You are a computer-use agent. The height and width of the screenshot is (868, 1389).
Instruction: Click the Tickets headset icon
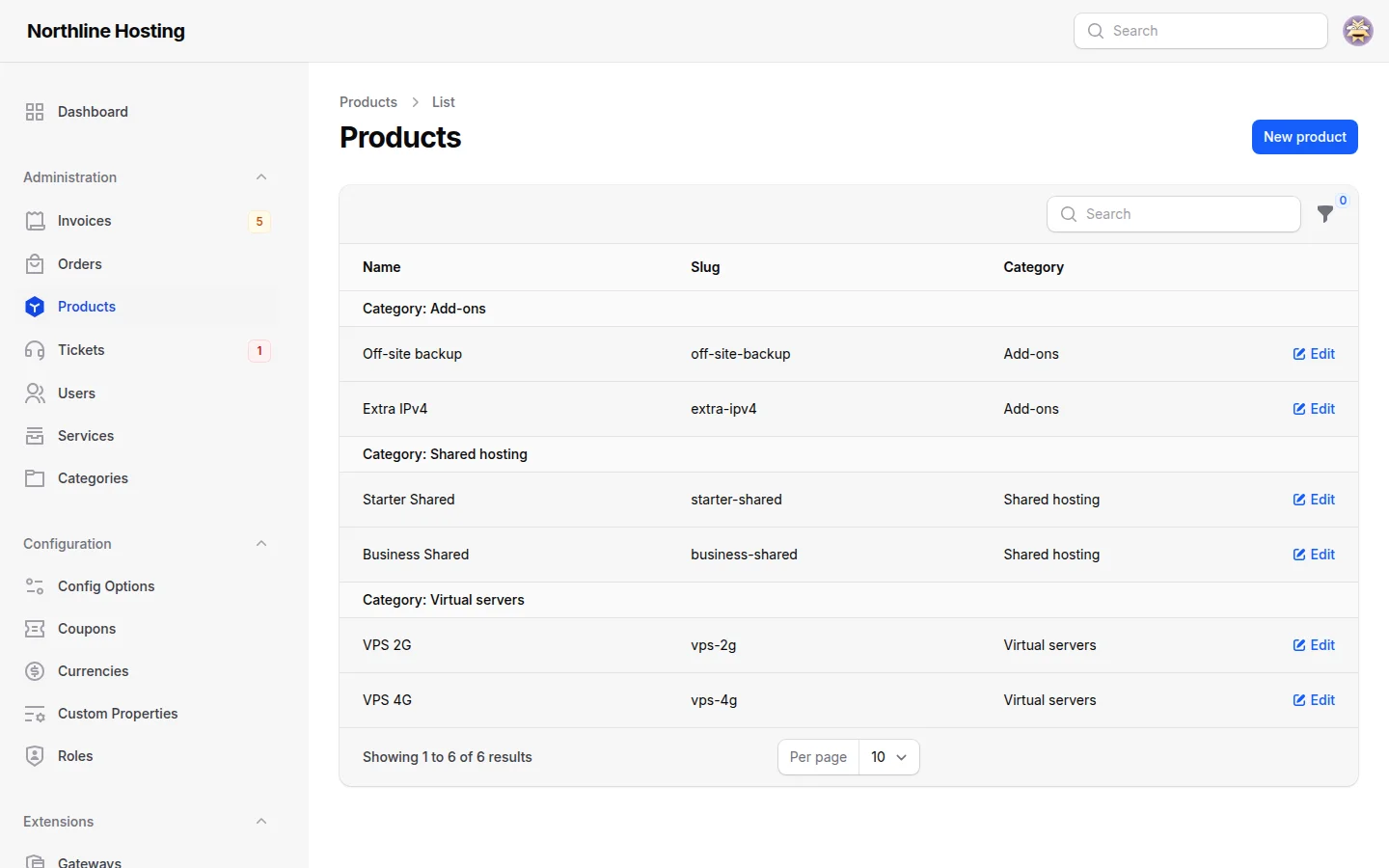(35, 350)
